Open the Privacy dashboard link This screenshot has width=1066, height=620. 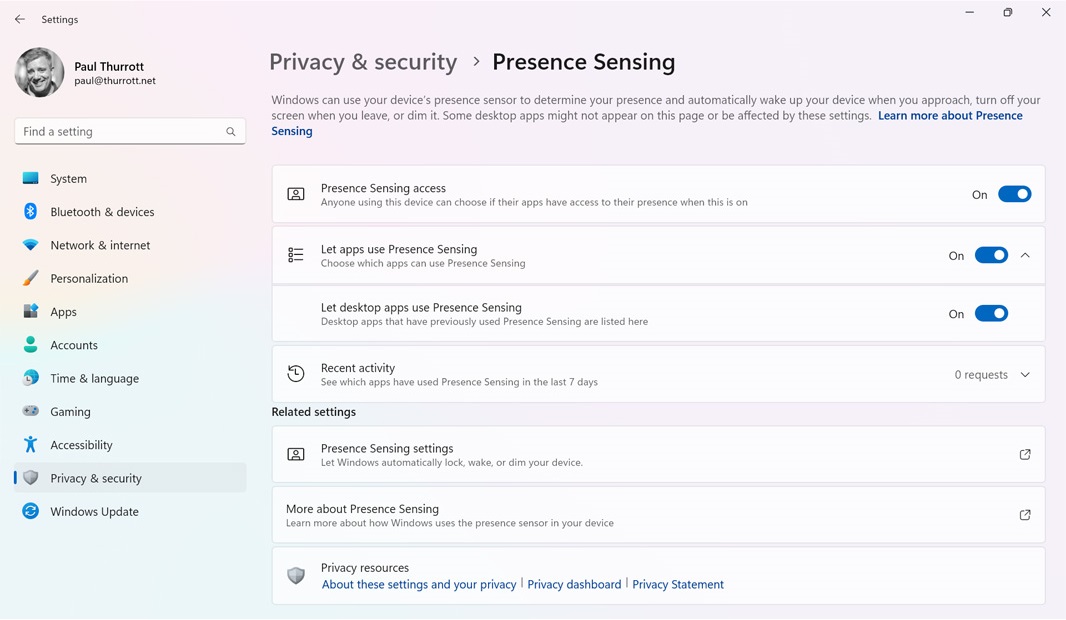(x=574, y=585)
